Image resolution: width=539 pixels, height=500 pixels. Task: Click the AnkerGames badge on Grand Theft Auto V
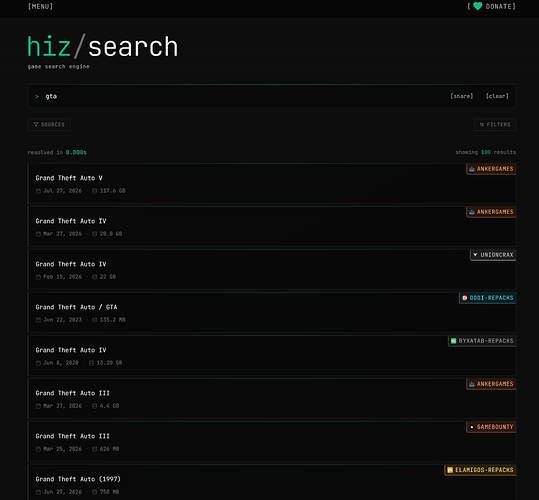(x=491, y=169)
